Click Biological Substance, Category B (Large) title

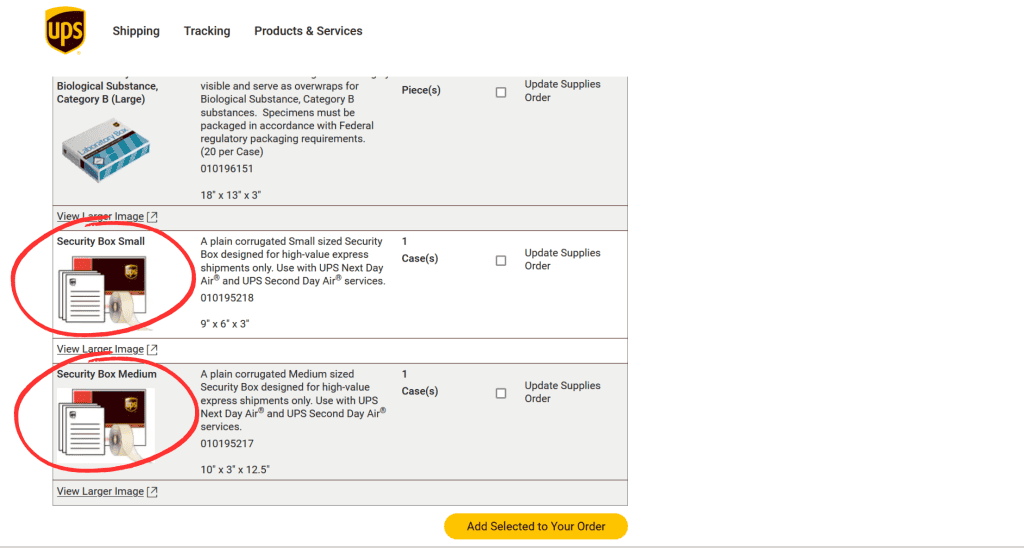107,92
